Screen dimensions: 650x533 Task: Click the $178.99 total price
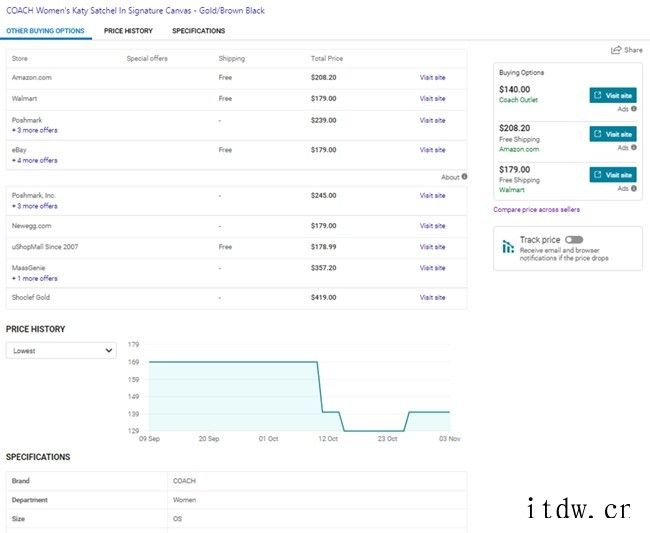click(323, 247)
